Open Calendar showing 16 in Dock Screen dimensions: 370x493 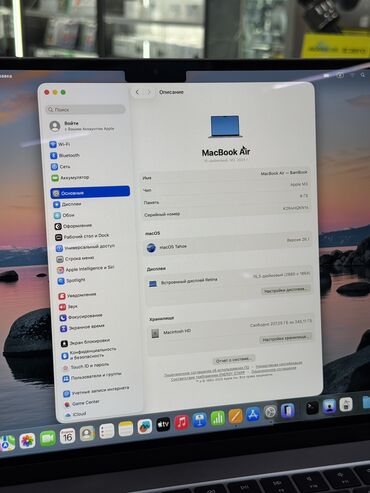(68, 436)
